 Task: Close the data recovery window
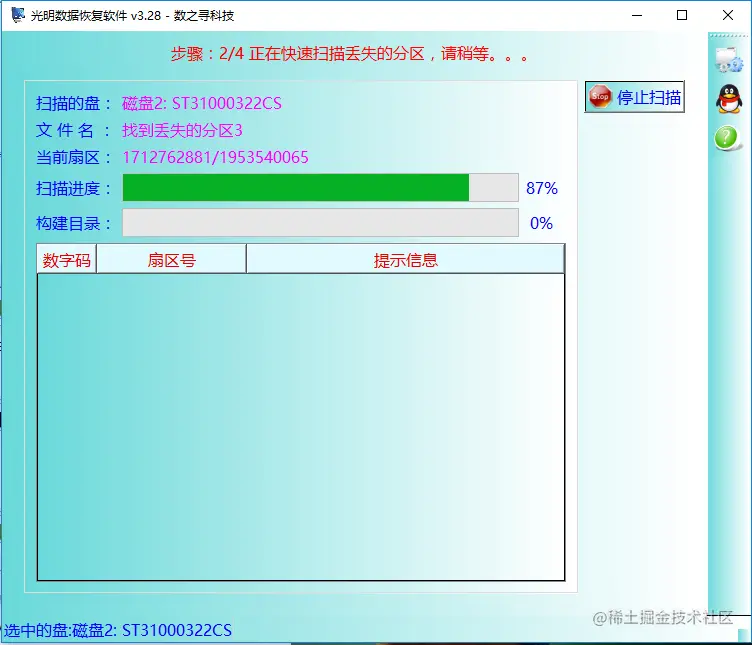(x=728, y=15)
